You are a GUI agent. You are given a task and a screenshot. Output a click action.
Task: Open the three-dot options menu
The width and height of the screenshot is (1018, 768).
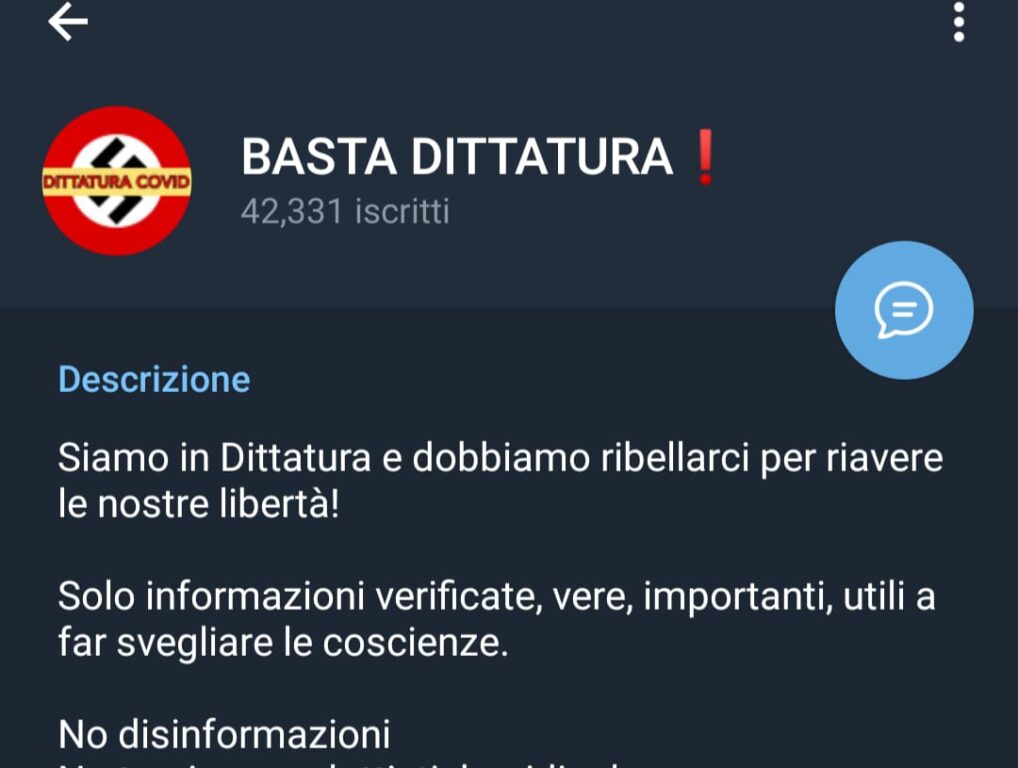pos(959,22)
